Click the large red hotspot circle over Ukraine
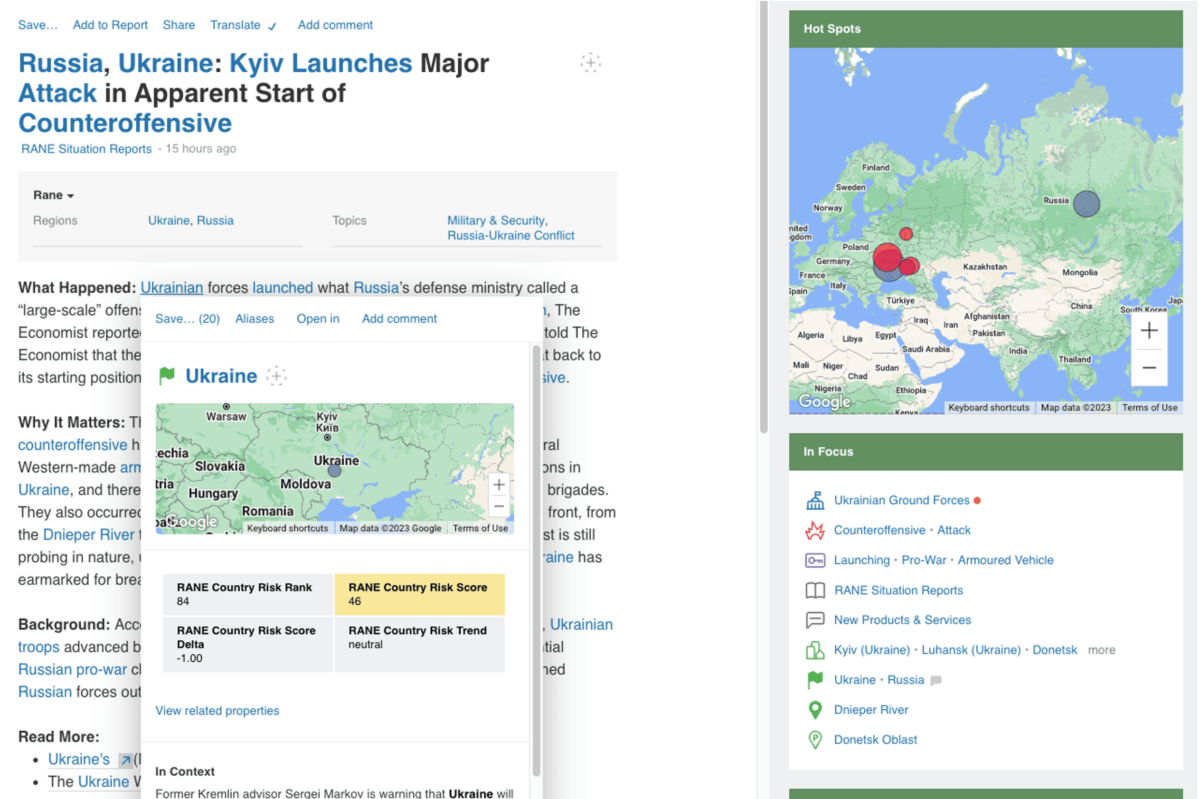 pos(887,258)
